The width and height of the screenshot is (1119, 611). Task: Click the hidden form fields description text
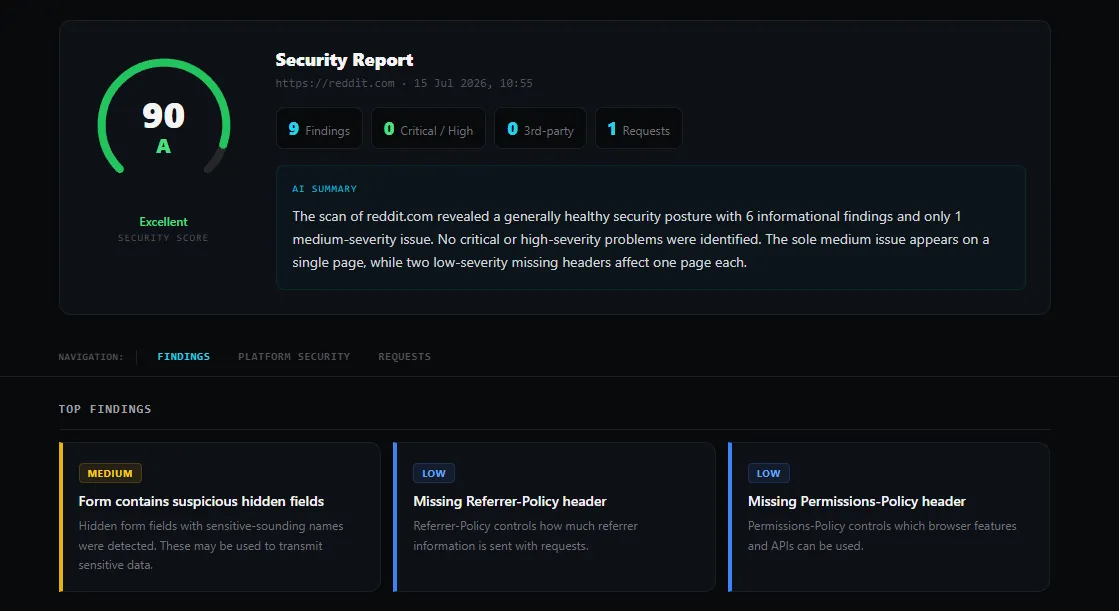point(211,545)
